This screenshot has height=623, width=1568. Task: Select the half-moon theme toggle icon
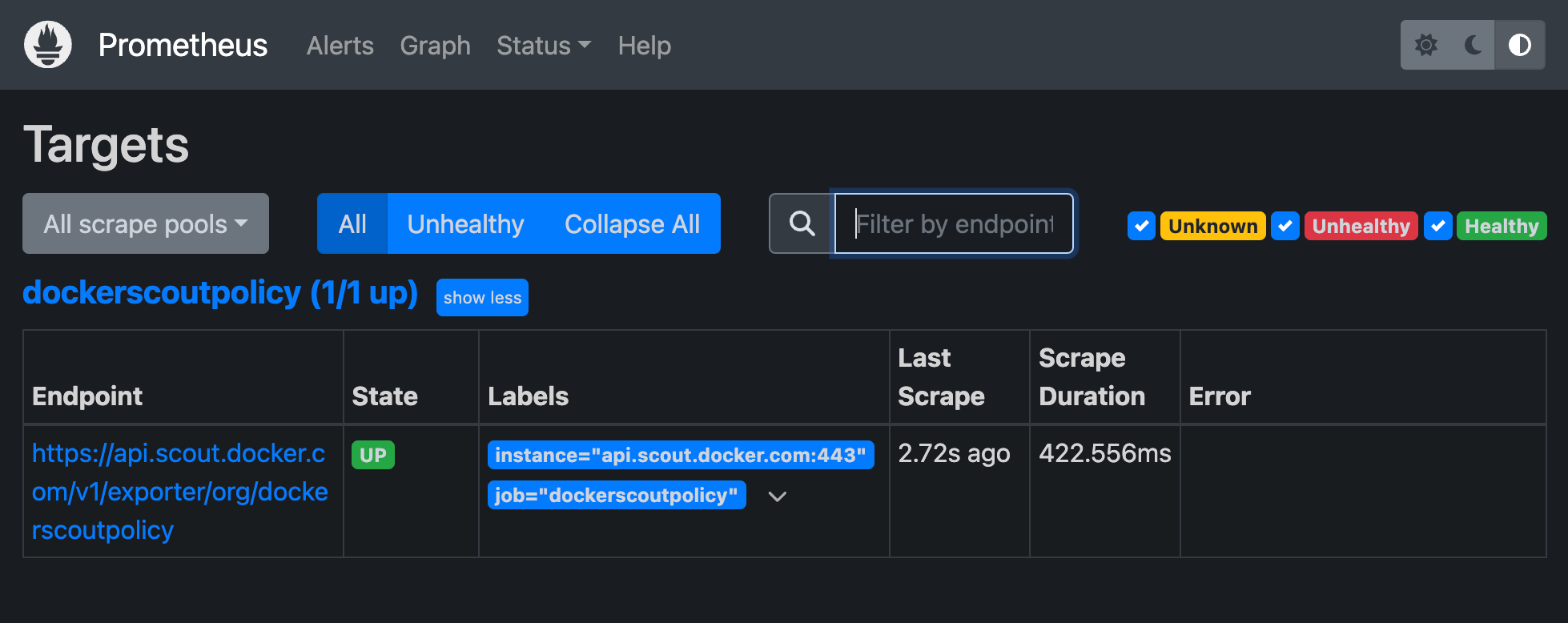pos(1520,45)
